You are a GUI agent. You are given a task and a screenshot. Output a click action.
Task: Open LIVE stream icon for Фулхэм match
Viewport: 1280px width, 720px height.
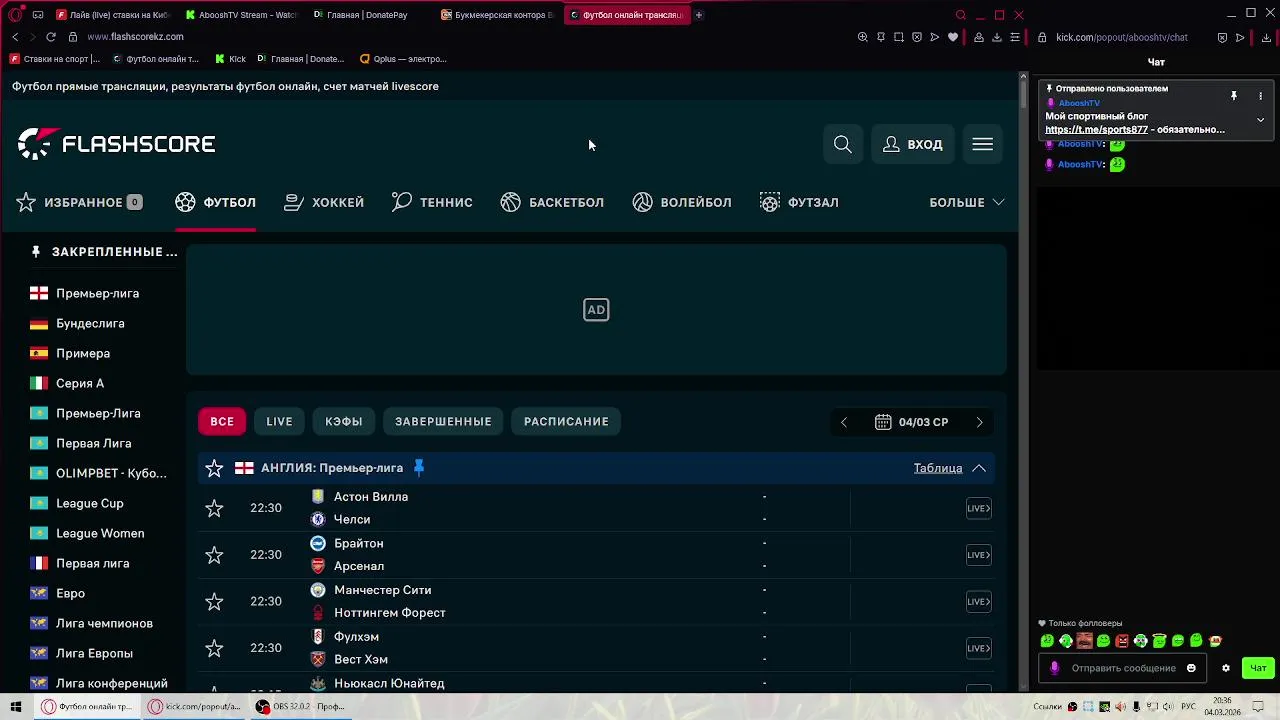click(978, 648)
